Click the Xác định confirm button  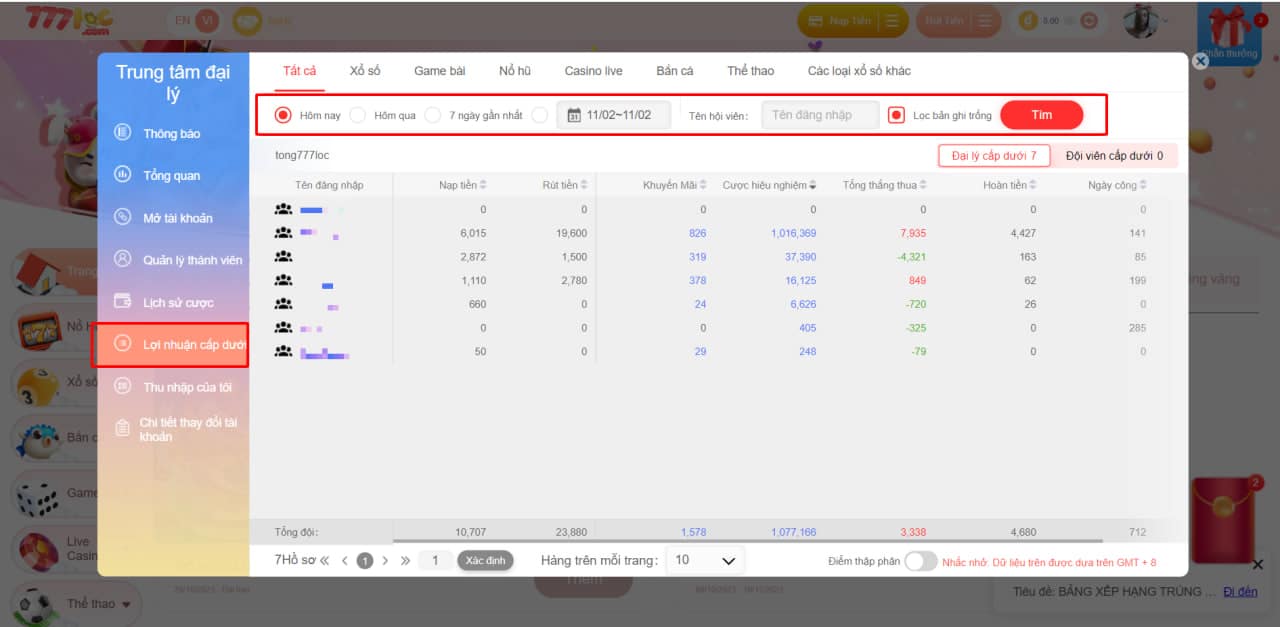pyautogui.click(x=485, y=560)
